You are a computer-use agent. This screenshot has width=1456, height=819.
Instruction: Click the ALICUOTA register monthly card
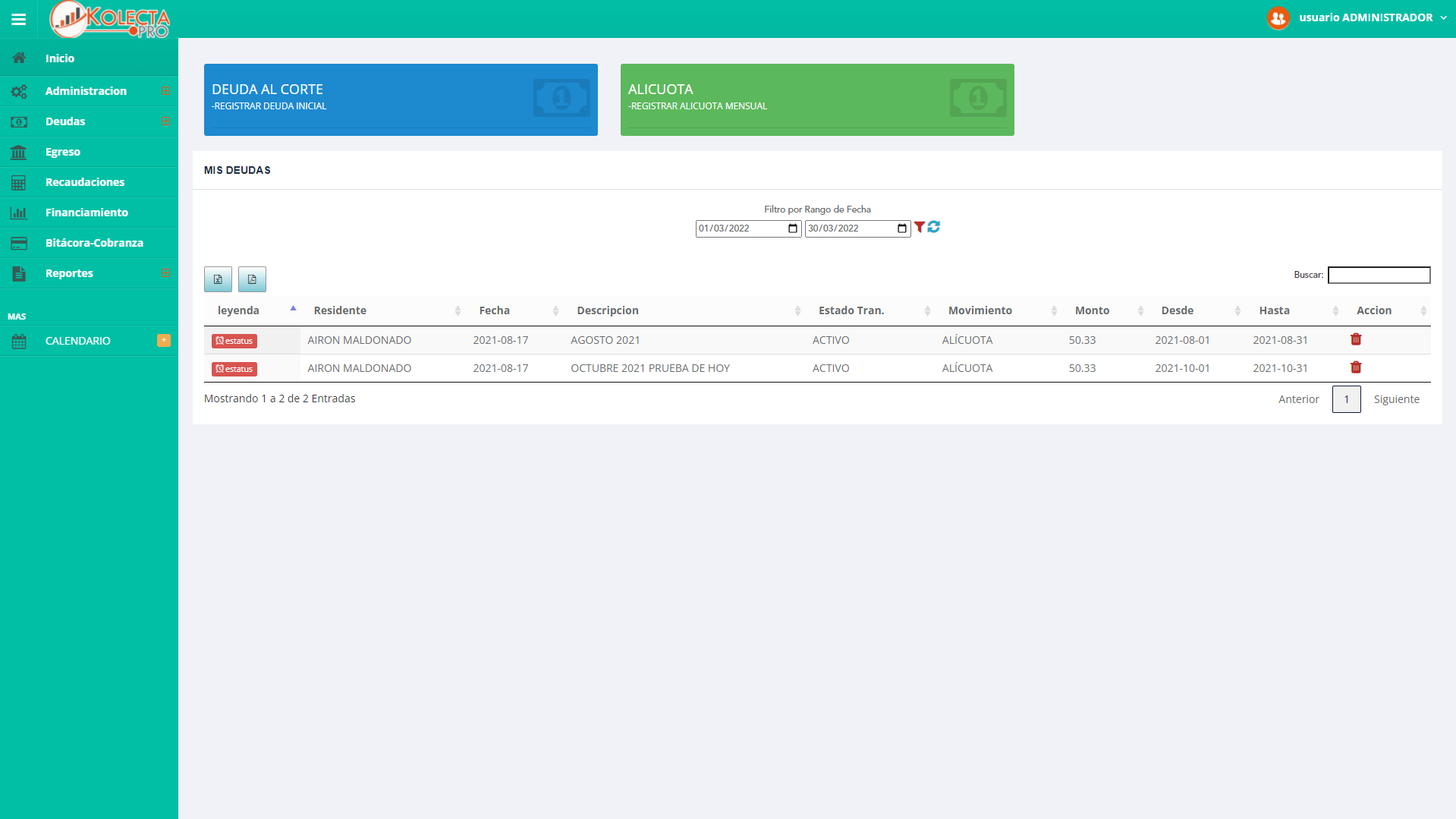click(817, 99)
